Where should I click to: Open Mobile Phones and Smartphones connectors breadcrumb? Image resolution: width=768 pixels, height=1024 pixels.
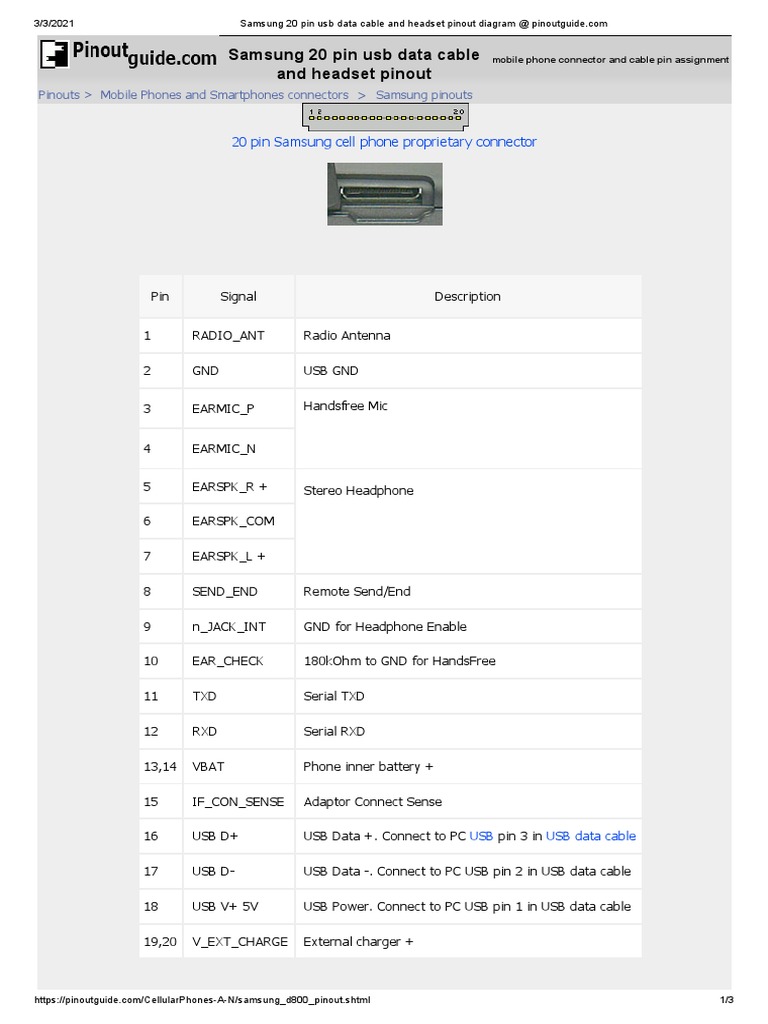pyautogui.click(x=224, y=95)
